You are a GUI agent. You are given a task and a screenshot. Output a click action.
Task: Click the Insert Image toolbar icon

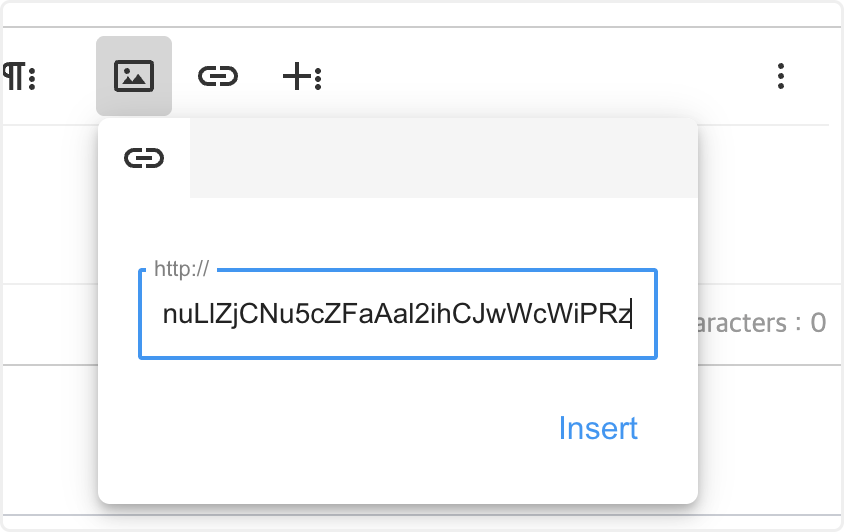click(x=134, y=76)
